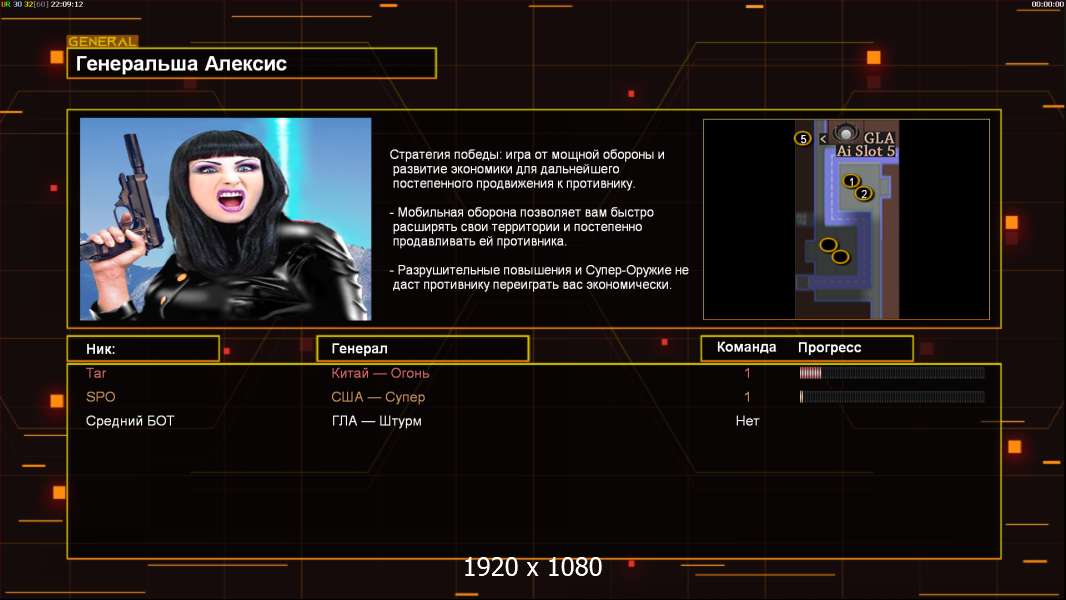Click SPO's loading progress bar
1066x600 pixels.
pyautogui.click(x=892, y=397)
